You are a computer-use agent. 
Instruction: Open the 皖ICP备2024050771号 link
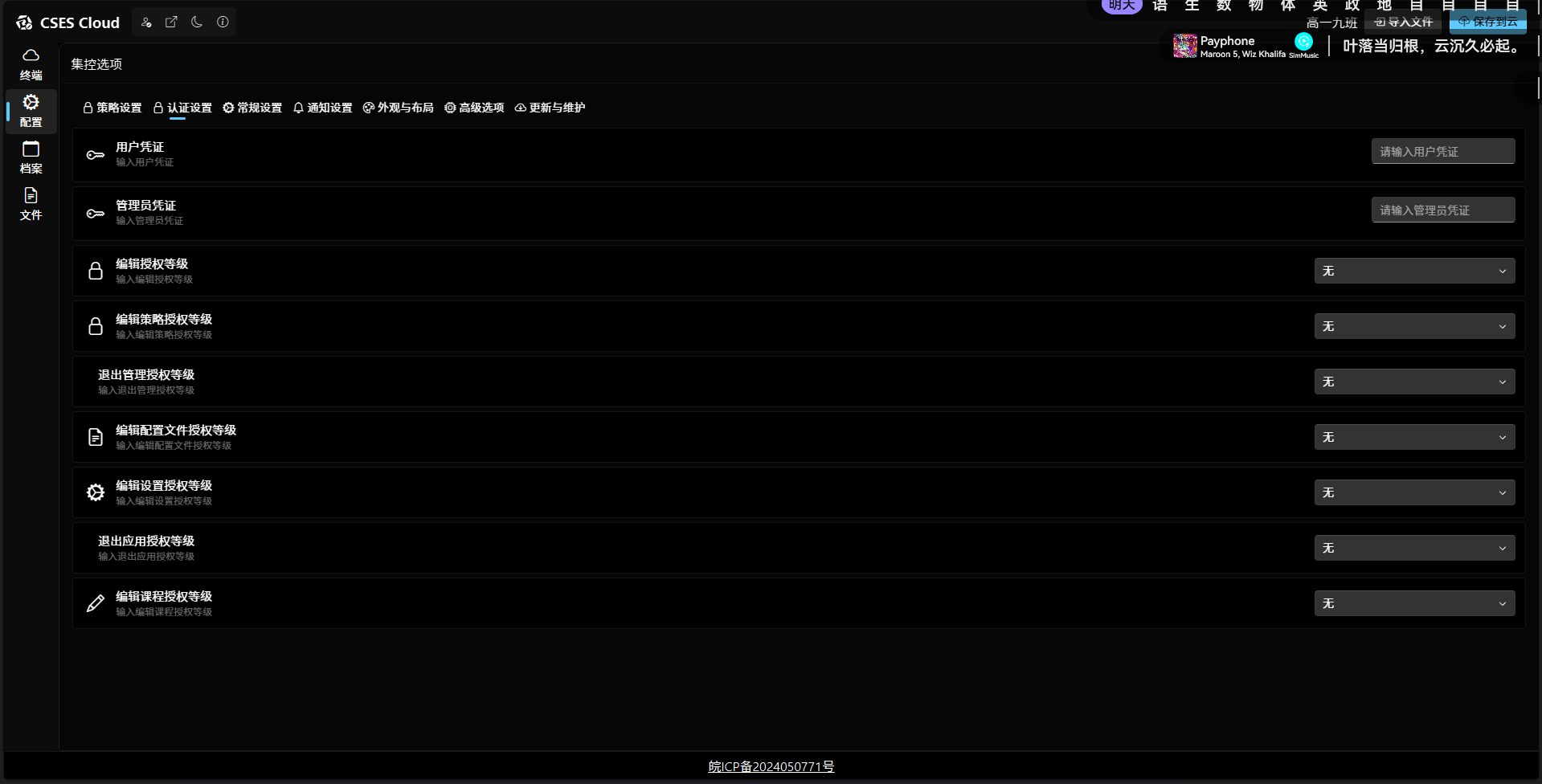pos(771,767)
